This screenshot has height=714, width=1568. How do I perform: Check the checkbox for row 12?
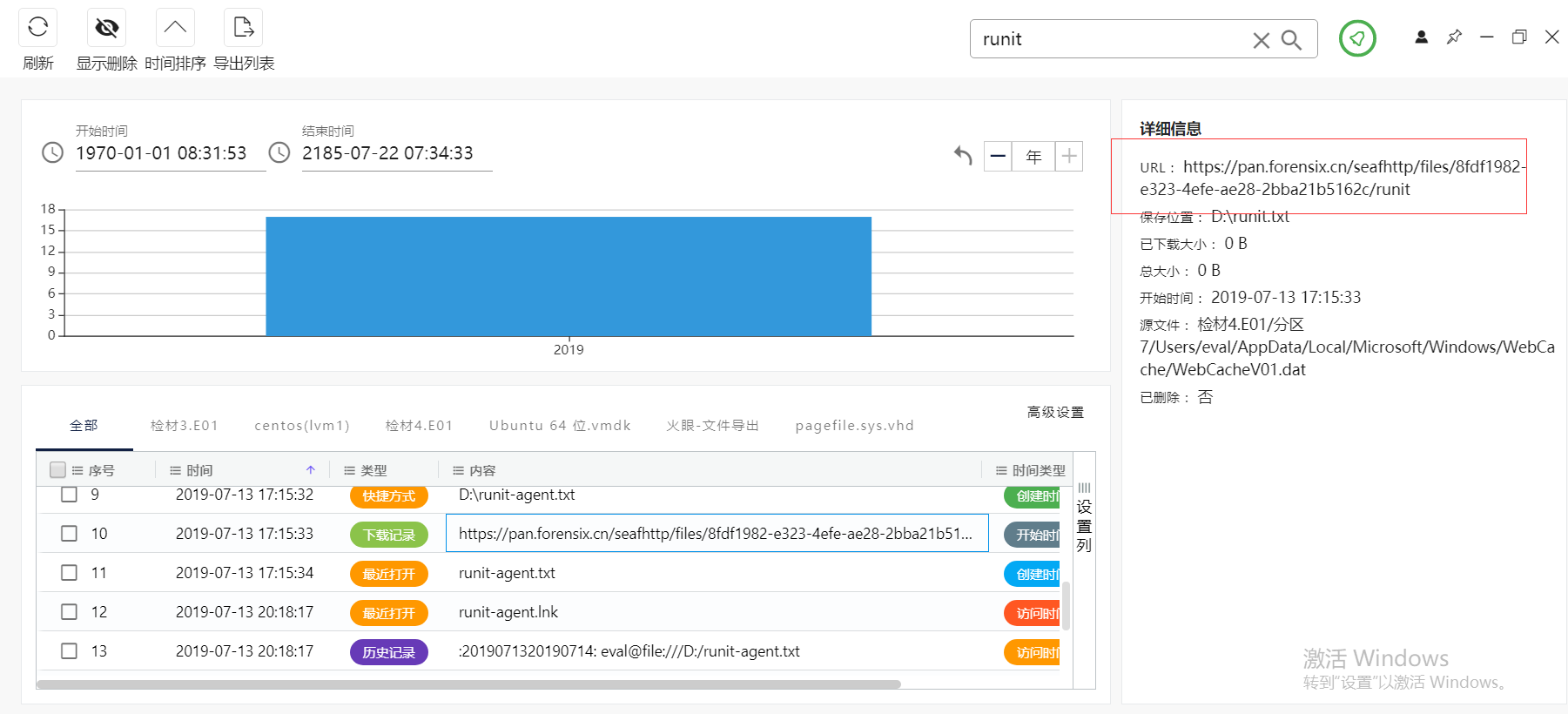[69, 611]
